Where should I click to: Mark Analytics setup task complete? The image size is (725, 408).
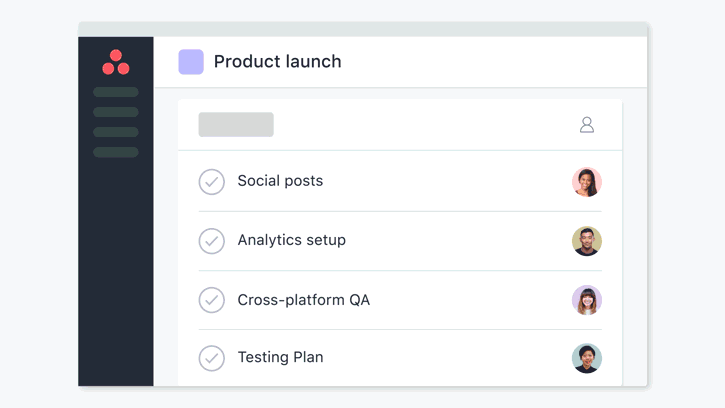tap(212, 241)
